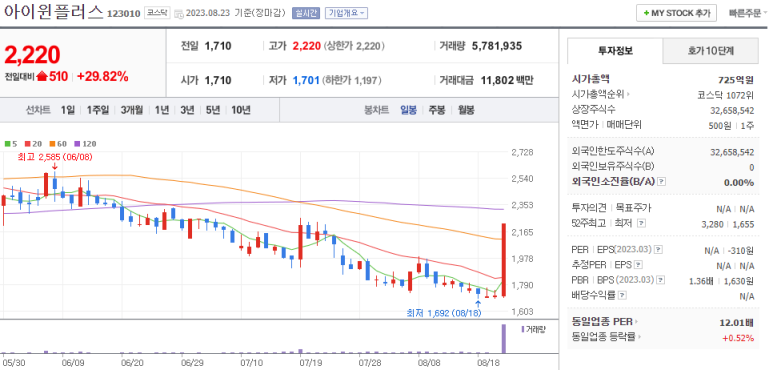Select the 3년 line chart period

tap(187, 110)
